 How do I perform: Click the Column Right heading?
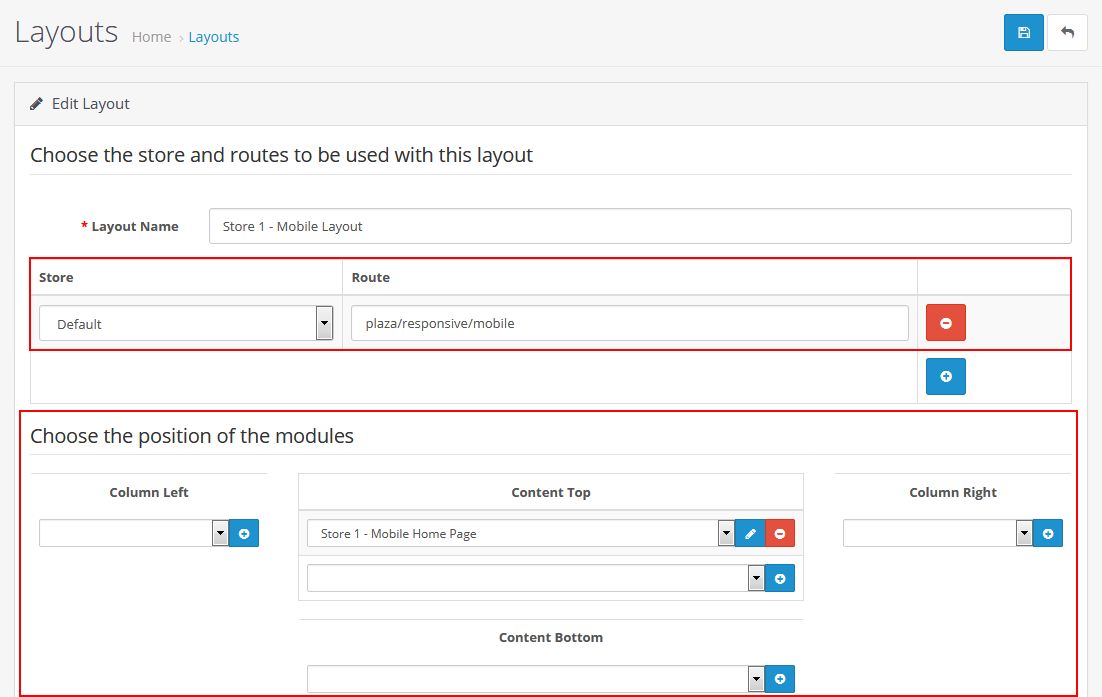pos(953,493)
